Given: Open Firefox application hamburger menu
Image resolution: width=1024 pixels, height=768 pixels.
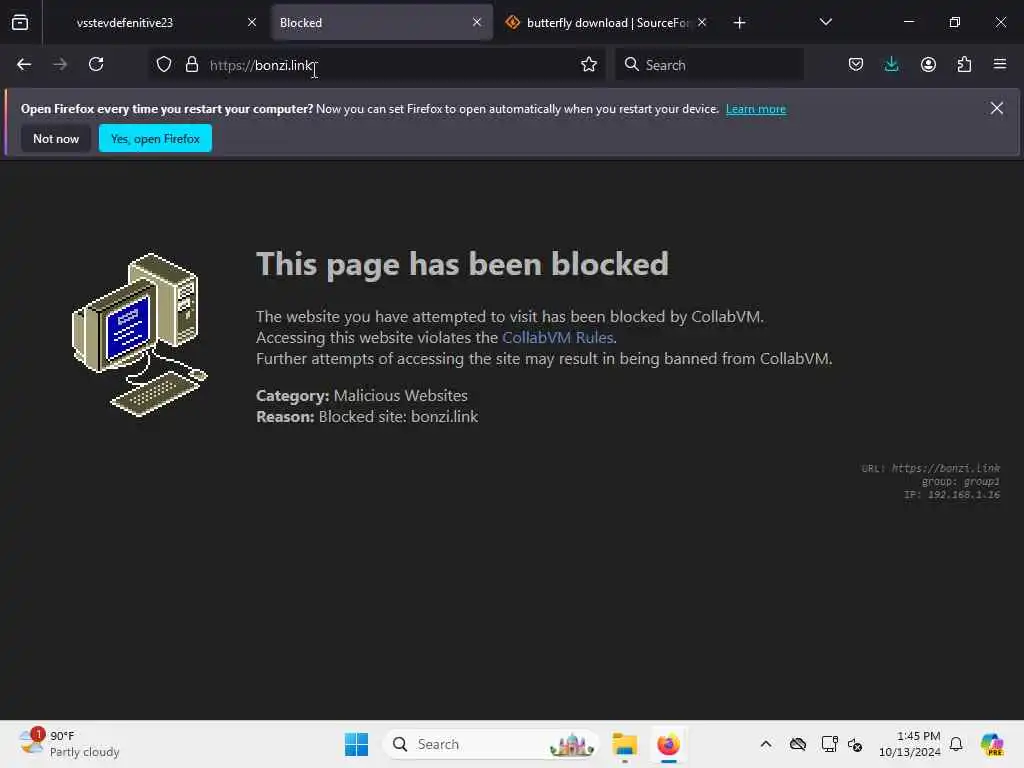Looking at the screenshot, I should coord(1000,65).
